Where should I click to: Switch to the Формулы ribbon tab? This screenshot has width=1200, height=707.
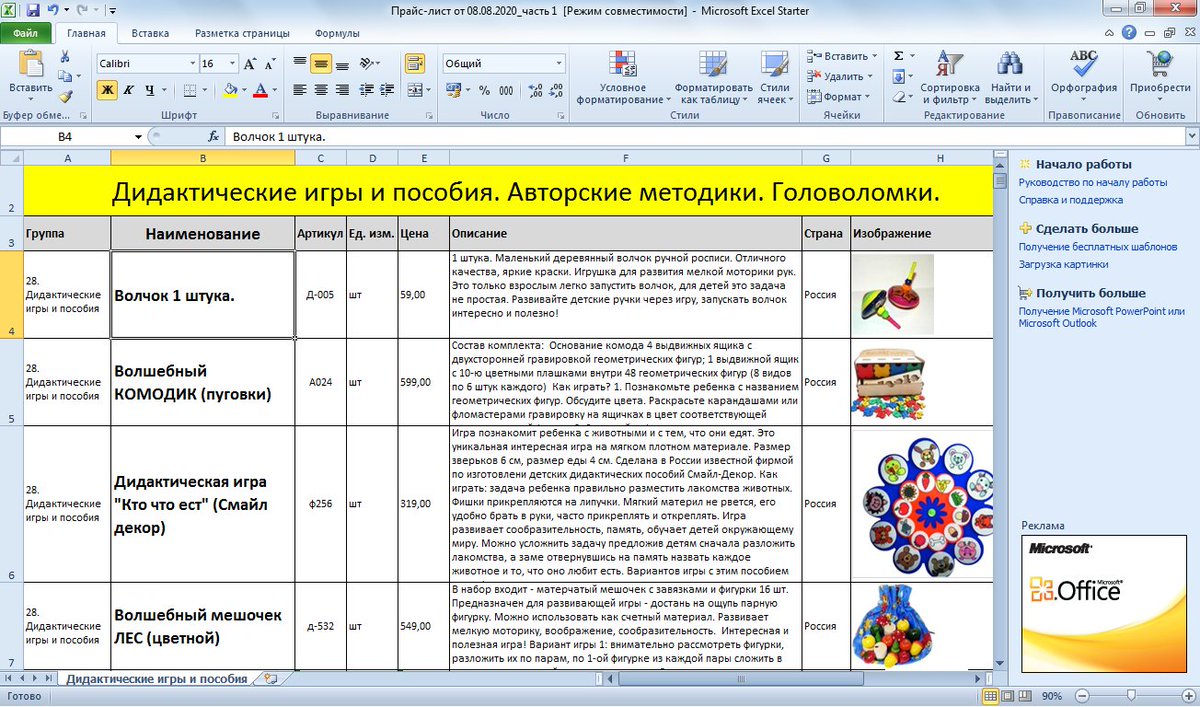pos(337,33)
